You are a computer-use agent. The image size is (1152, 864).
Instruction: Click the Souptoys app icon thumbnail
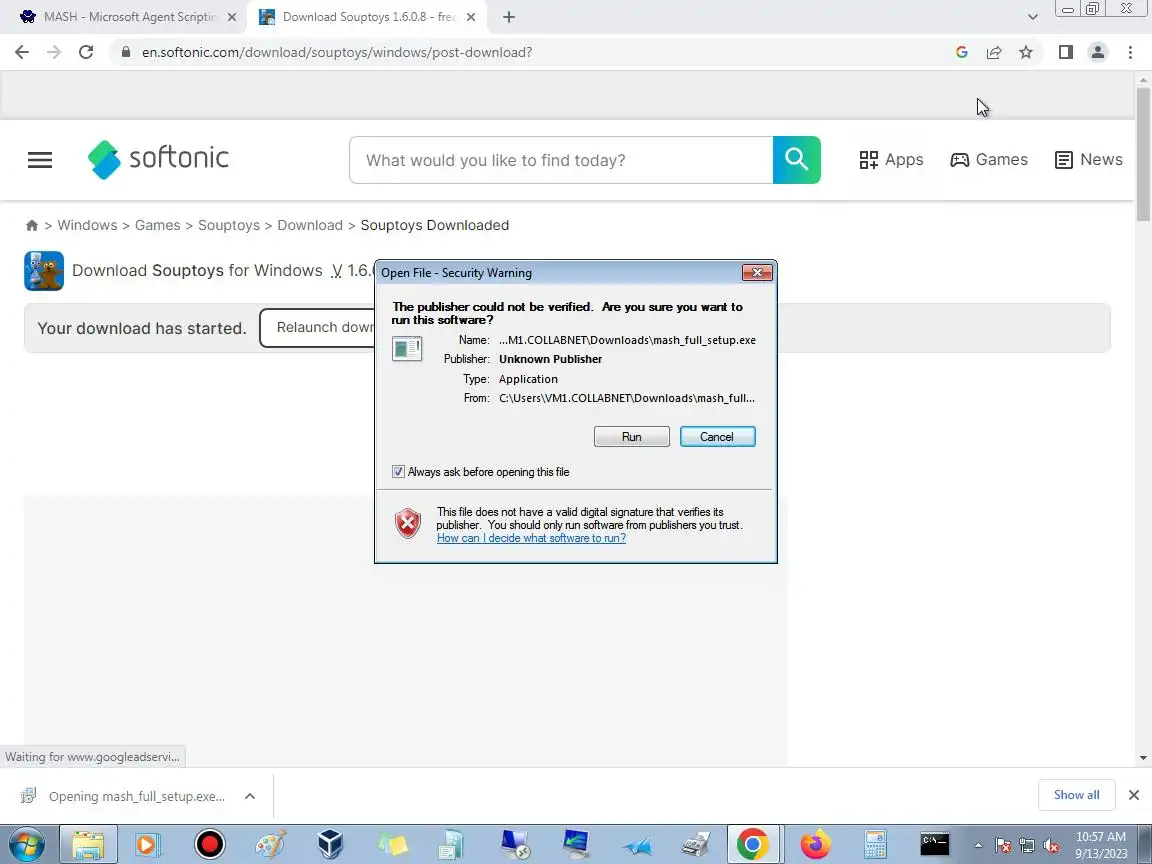pos(44,270)
